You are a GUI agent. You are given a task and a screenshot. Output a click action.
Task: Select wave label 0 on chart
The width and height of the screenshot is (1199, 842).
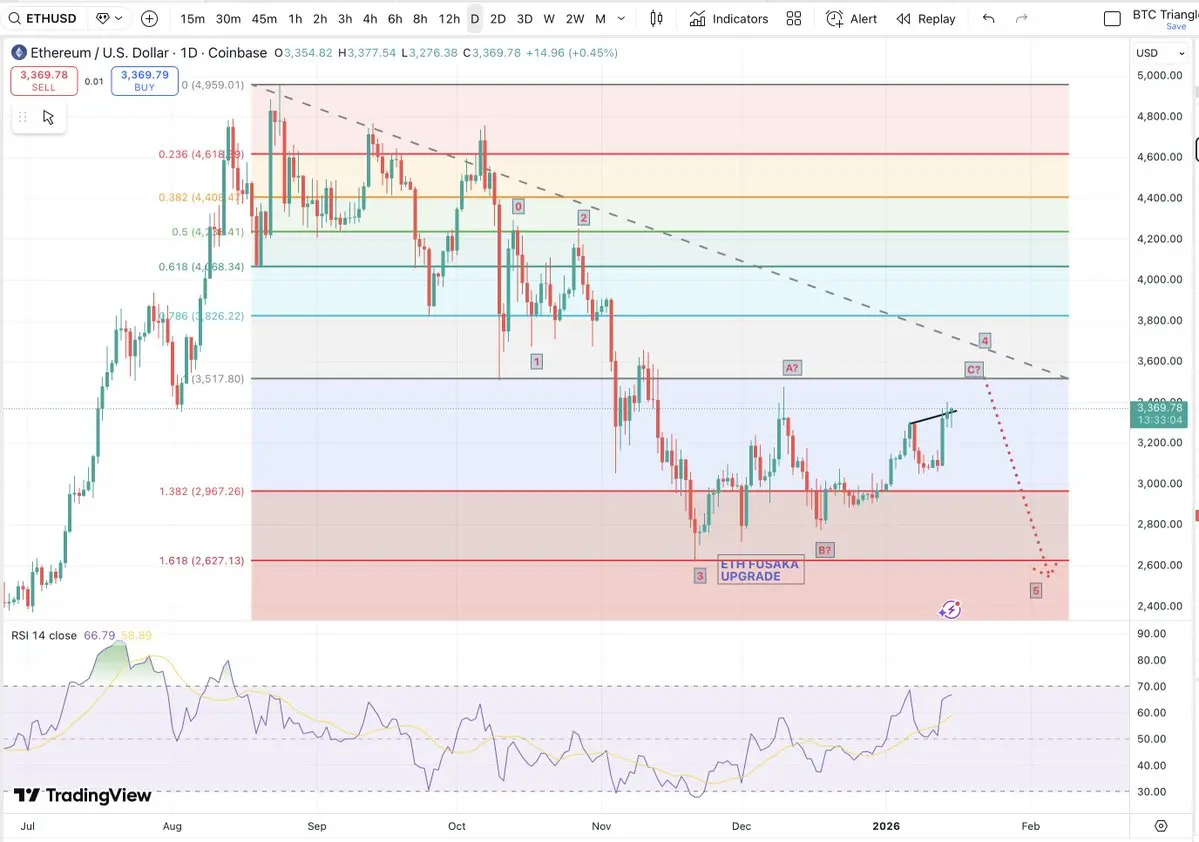[518, 206]
